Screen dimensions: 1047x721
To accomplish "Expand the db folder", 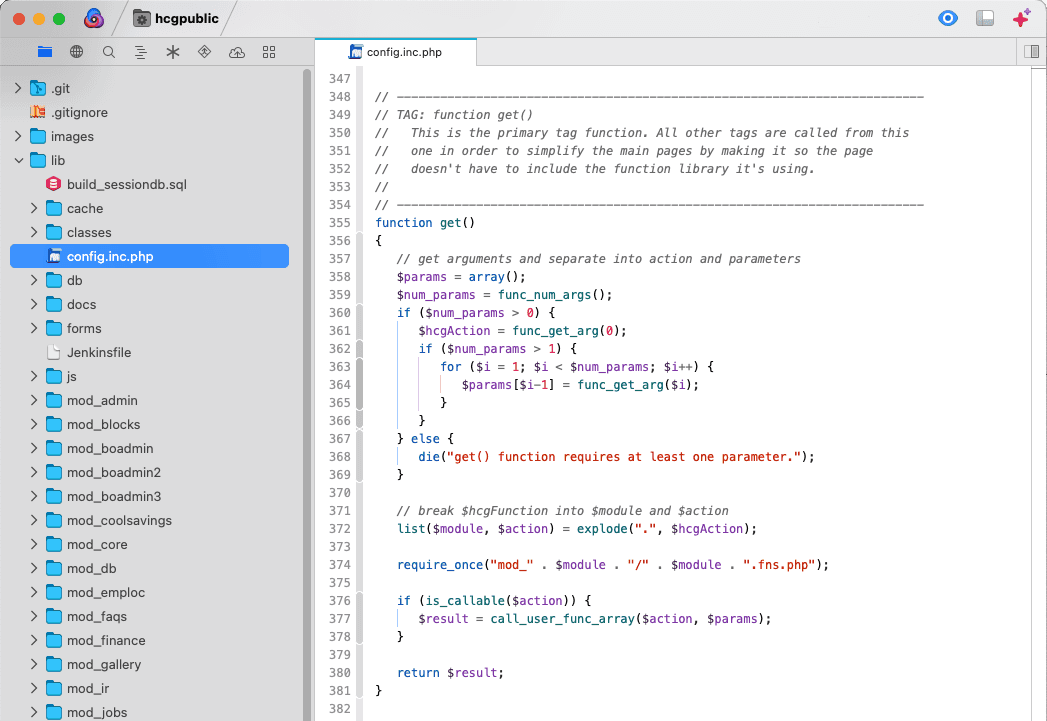I will pyautogui.click(x=34, y=280).
